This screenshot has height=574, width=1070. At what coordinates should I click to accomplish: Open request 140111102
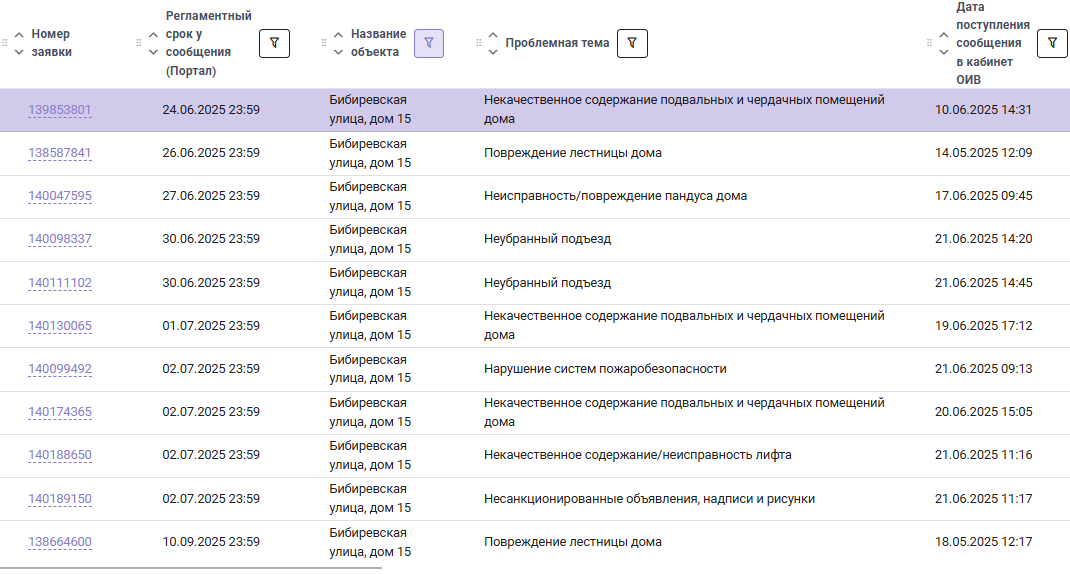tap(59, 283)
